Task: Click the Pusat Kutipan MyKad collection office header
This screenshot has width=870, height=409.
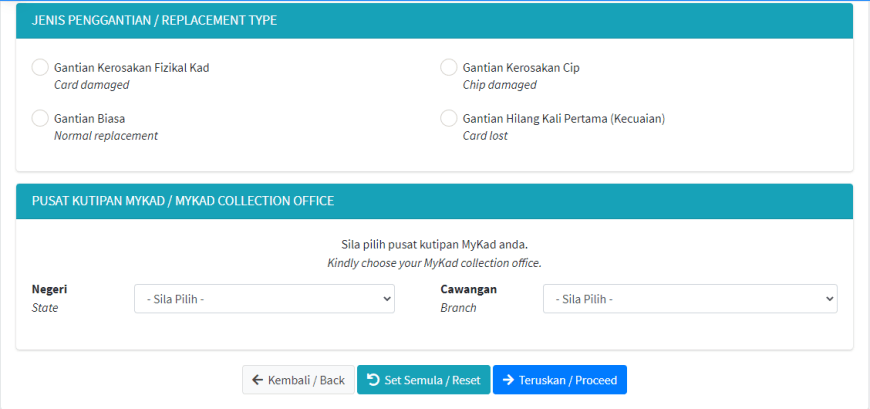Action: pyautogui.click(x=183, y=201)
